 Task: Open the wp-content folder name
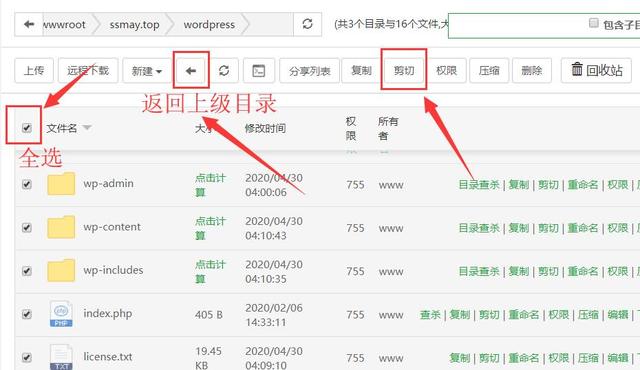112,227
